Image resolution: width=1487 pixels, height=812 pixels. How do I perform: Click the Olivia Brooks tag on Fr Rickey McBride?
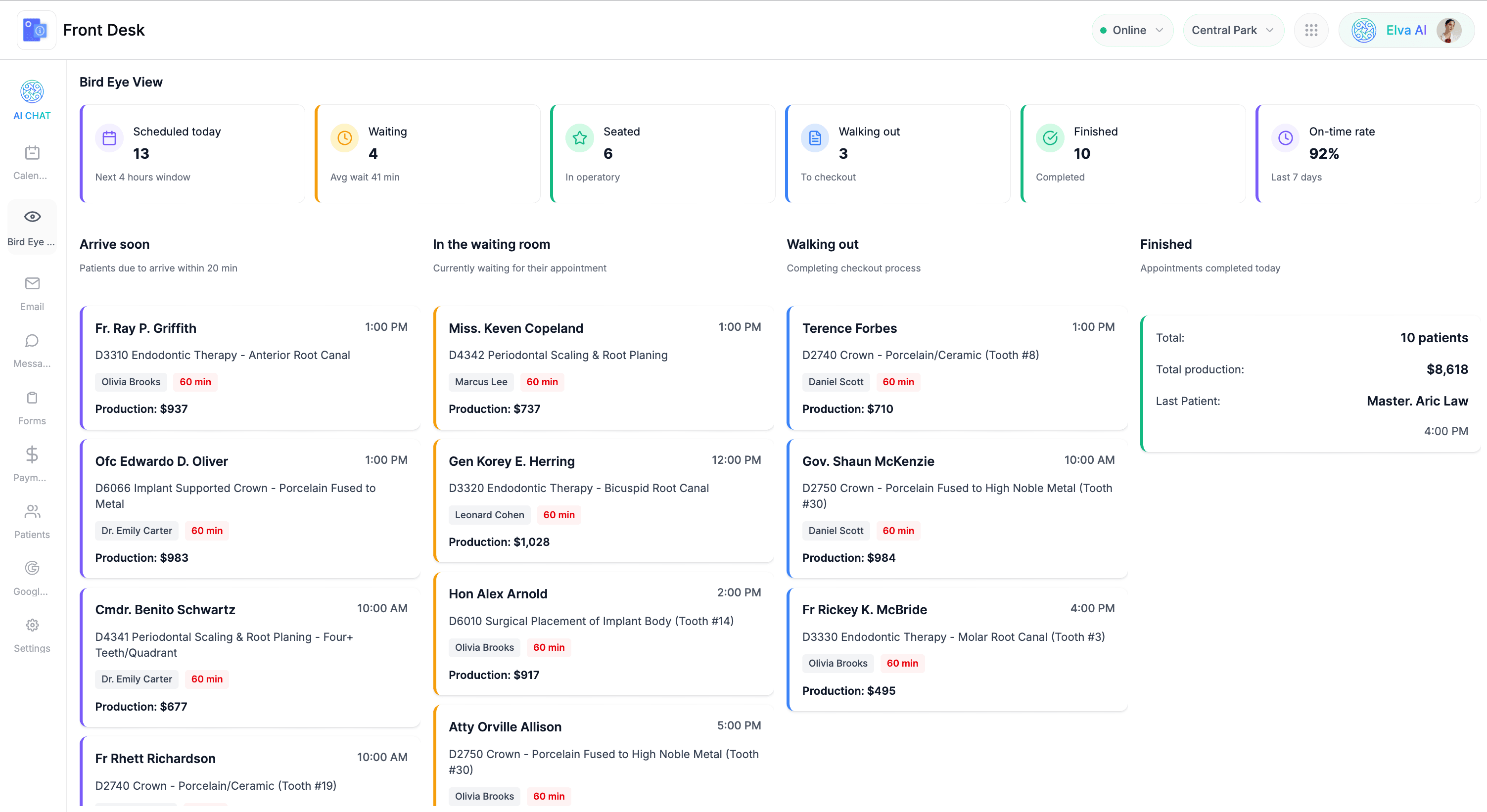(x=837, y=663)
